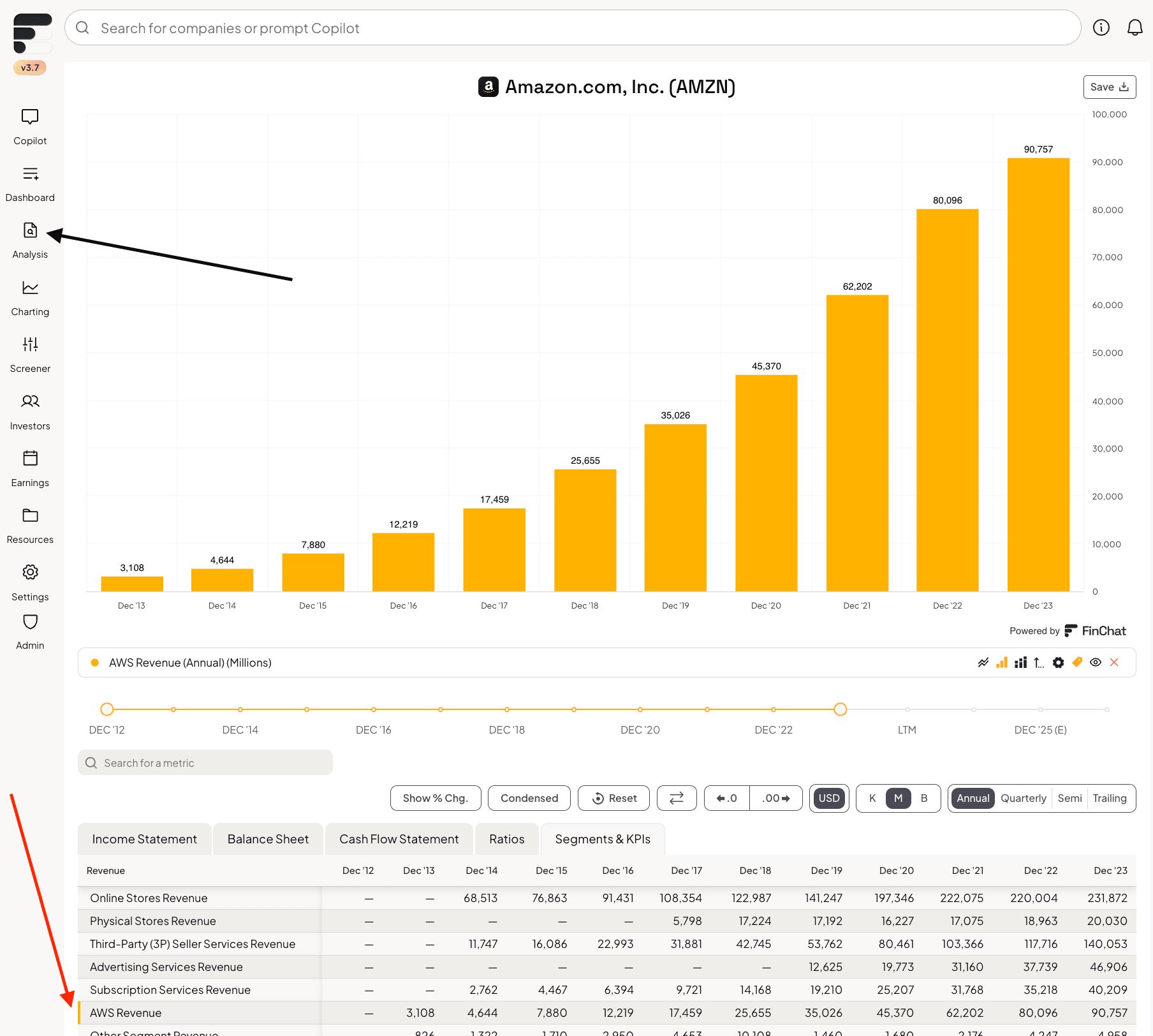Image resolution: width=1153 pixels, height=1036 pixels.
Task: Switch AWS Revenue series to stacked bars
Action: point(1021,663)
